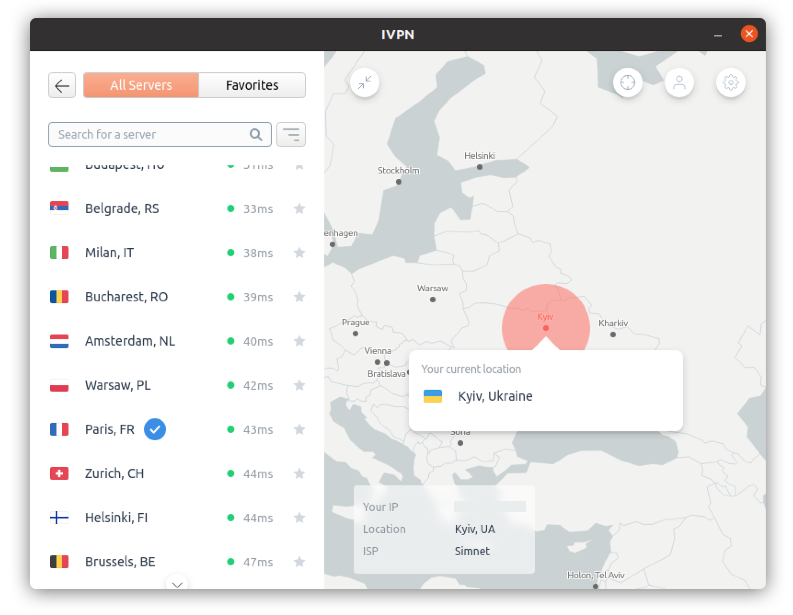793x615 pixels.
Task: Minimize the IVPN window
Action: [718, 35]
